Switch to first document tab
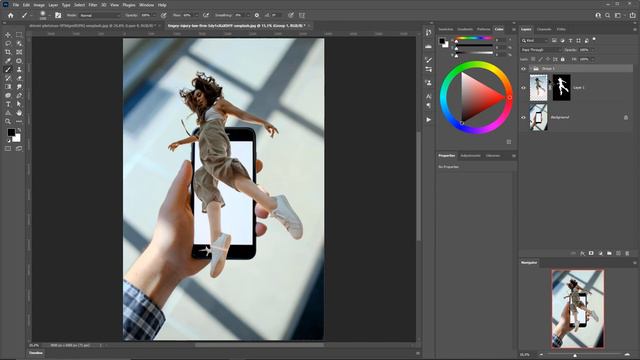This screenshot has width=640, height=360. (x=93, y=26)
